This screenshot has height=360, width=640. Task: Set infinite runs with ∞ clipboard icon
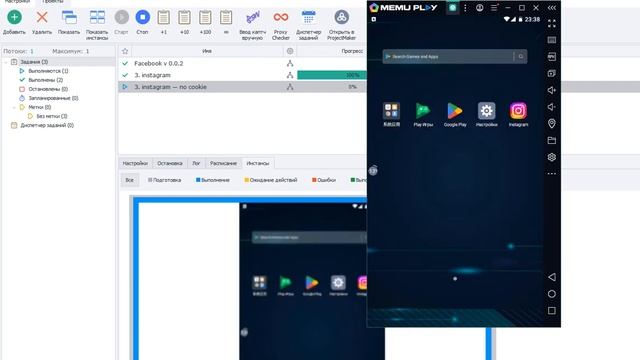tap(226, 18)
